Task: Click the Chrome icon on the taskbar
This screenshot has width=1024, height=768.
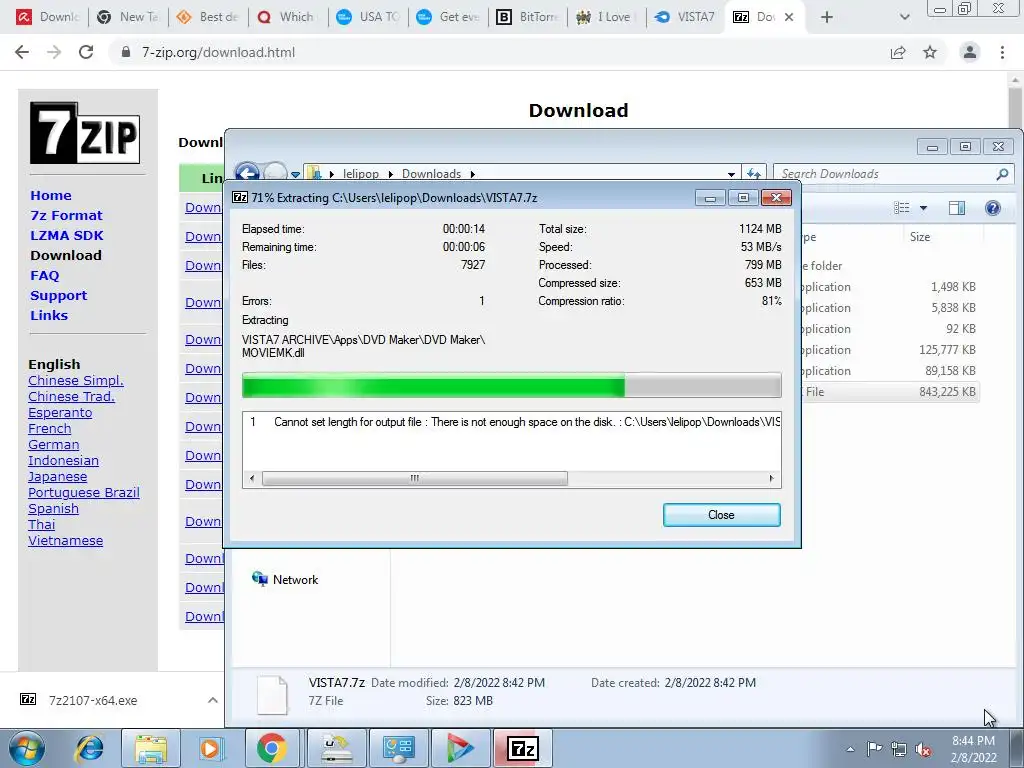Action: pos(272,748)
